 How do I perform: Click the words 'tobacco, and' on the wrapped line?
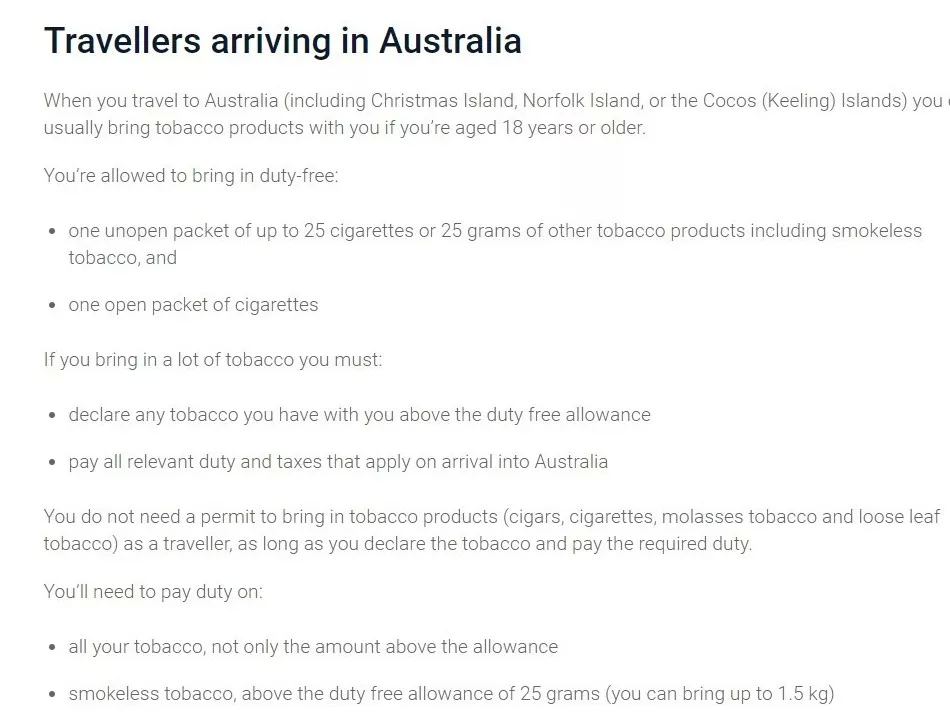click(x=122, y=258)
